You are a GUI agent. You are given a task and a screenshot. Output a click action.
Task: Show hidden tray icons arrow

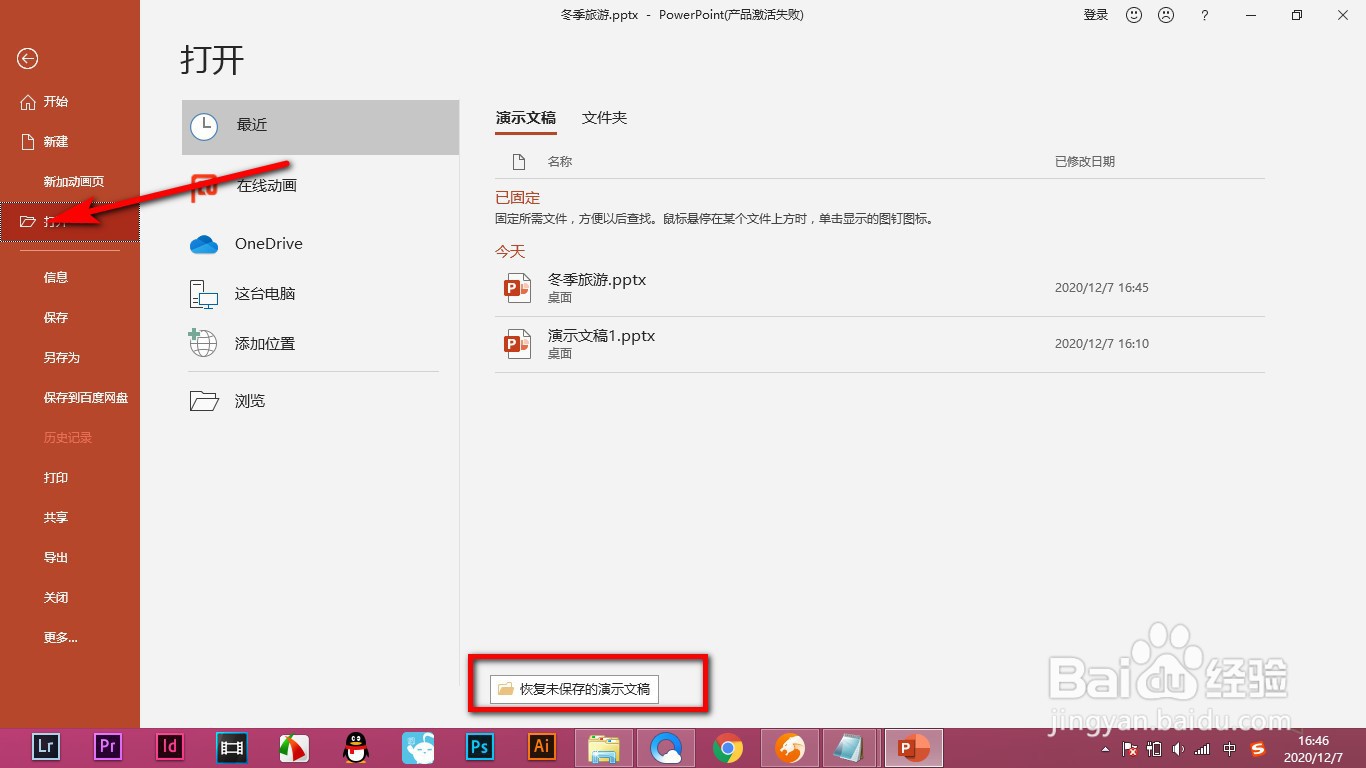coord(1105,749)
